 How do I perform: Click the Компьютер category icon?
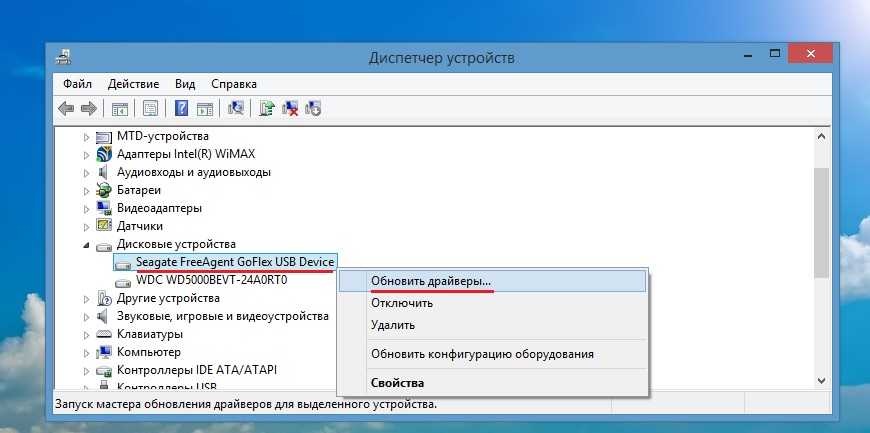click(104, 352)
